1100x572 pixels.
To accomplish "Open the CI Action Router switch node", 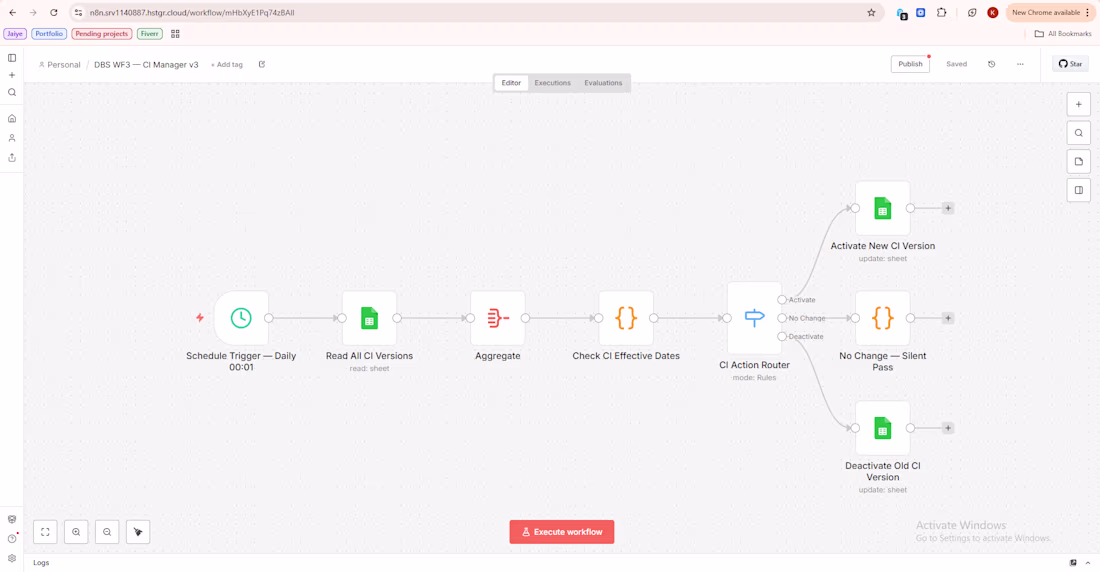I will coord(754,318).
